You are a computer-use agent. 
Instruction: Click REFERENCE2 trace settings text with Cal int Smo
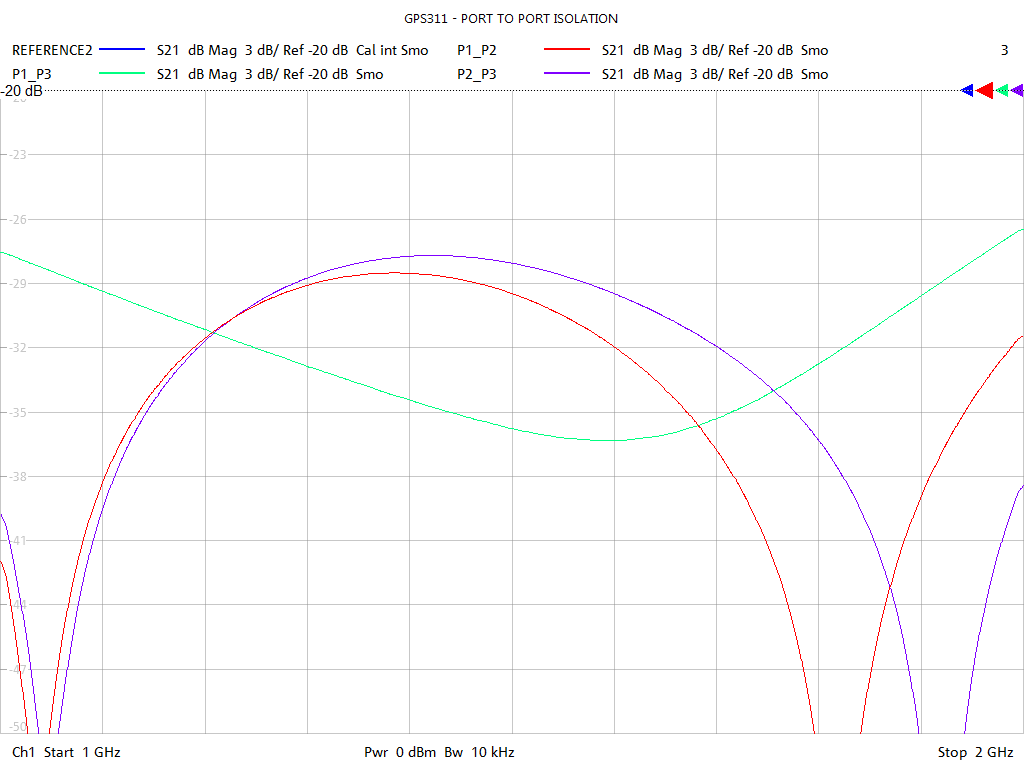pyautogui.click(x=293, y=50)
